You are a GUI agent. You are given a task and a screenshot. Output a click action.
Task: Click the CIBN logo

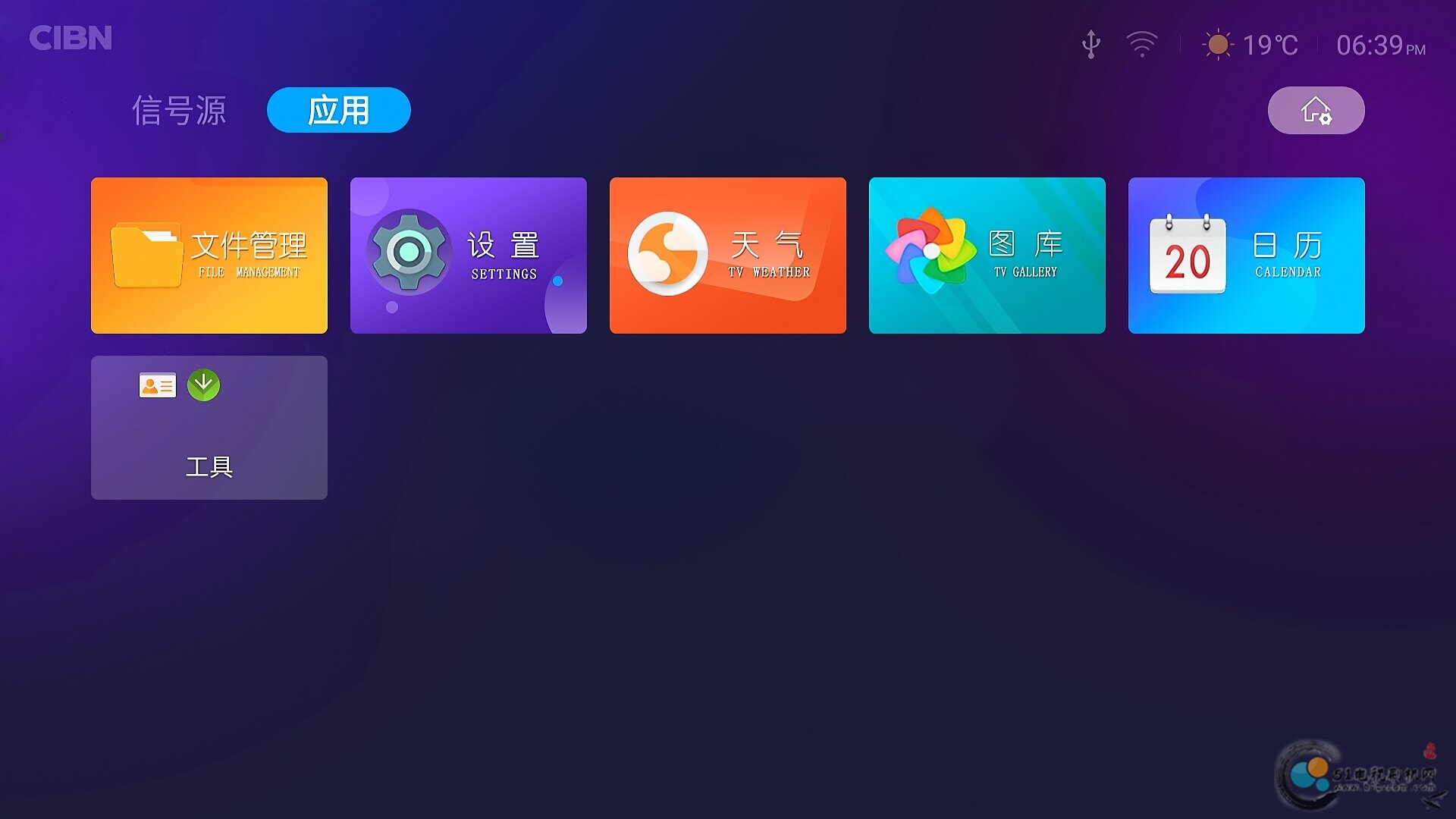70,37
